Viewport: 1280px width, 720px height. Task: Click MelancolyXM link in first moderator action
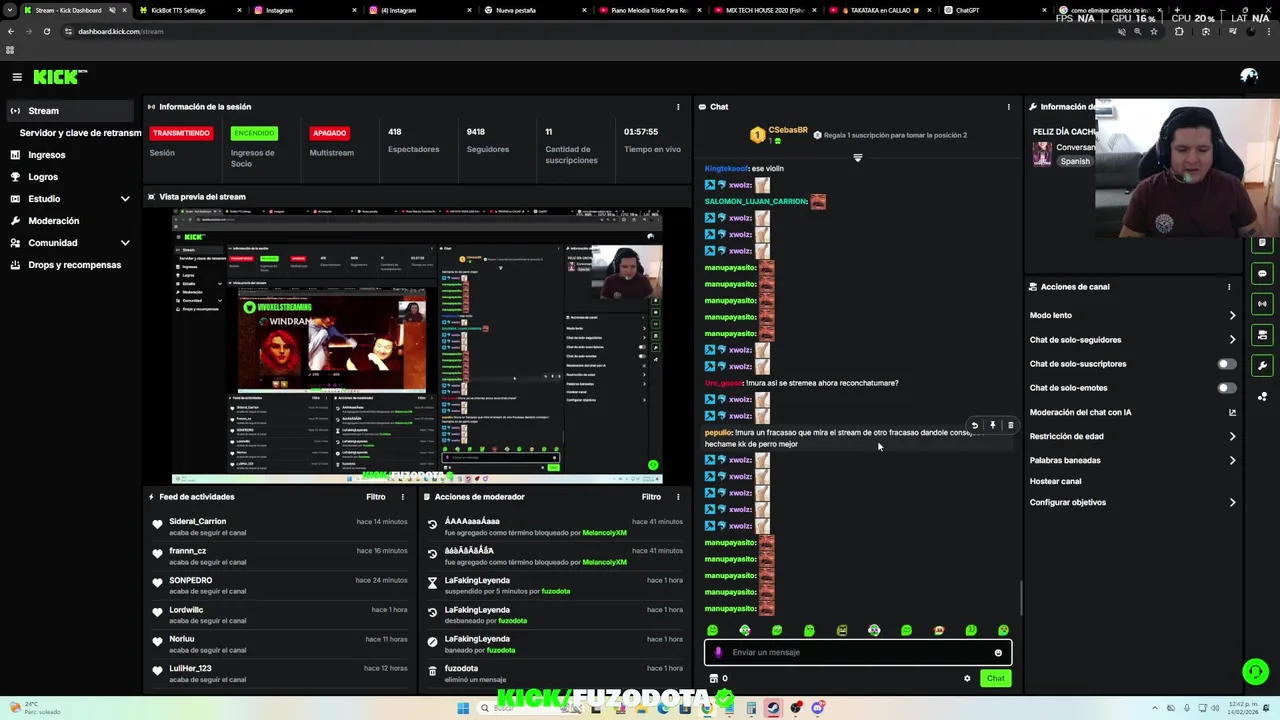tap(604, 533)
